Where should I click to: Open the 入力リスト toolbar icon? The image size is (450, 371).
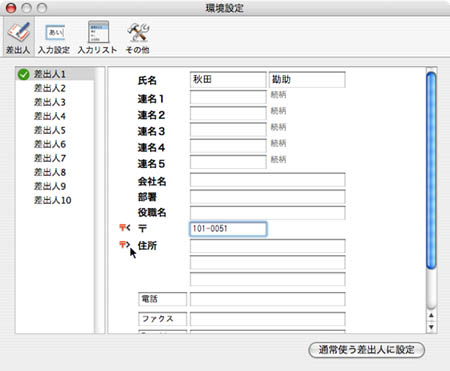coord(97,38)
